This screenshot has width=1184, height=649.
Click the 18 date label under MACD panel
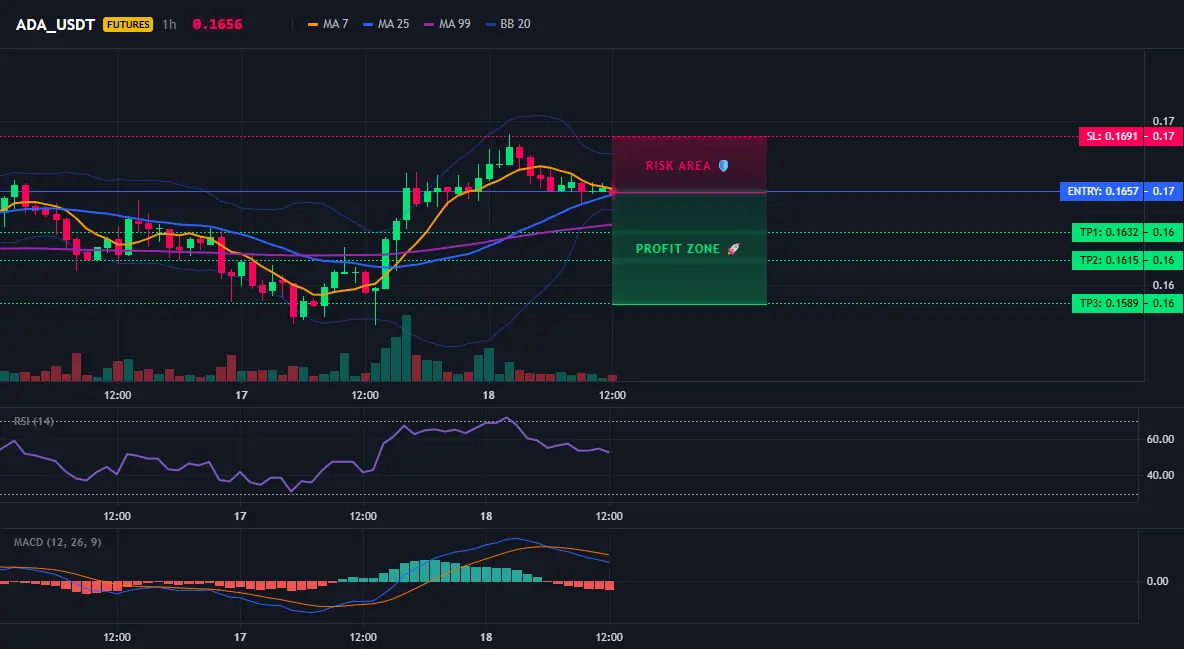(486, 637)
